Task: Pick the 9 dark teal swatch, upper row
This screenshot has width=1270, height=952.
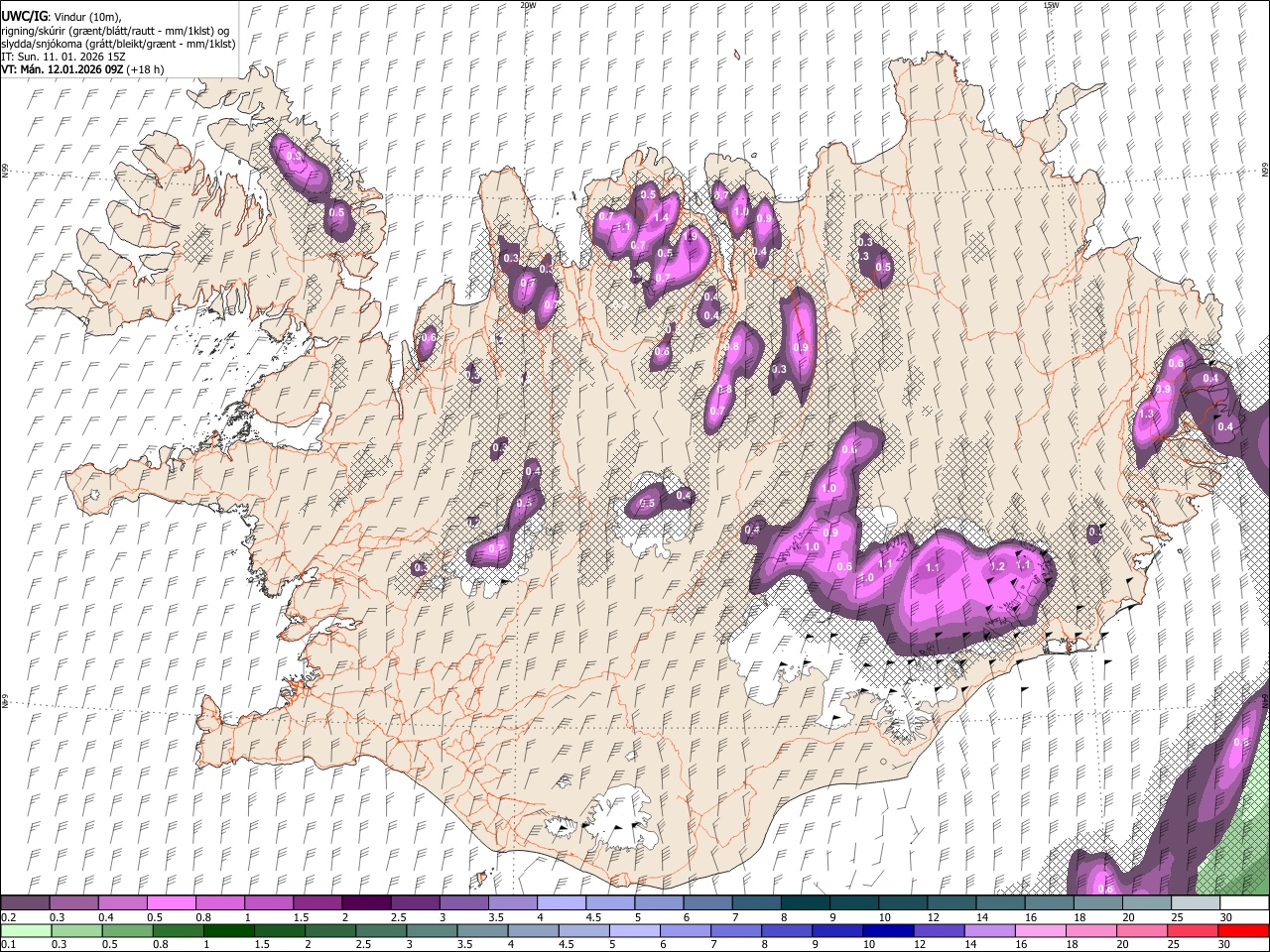Action: point(853,903)
